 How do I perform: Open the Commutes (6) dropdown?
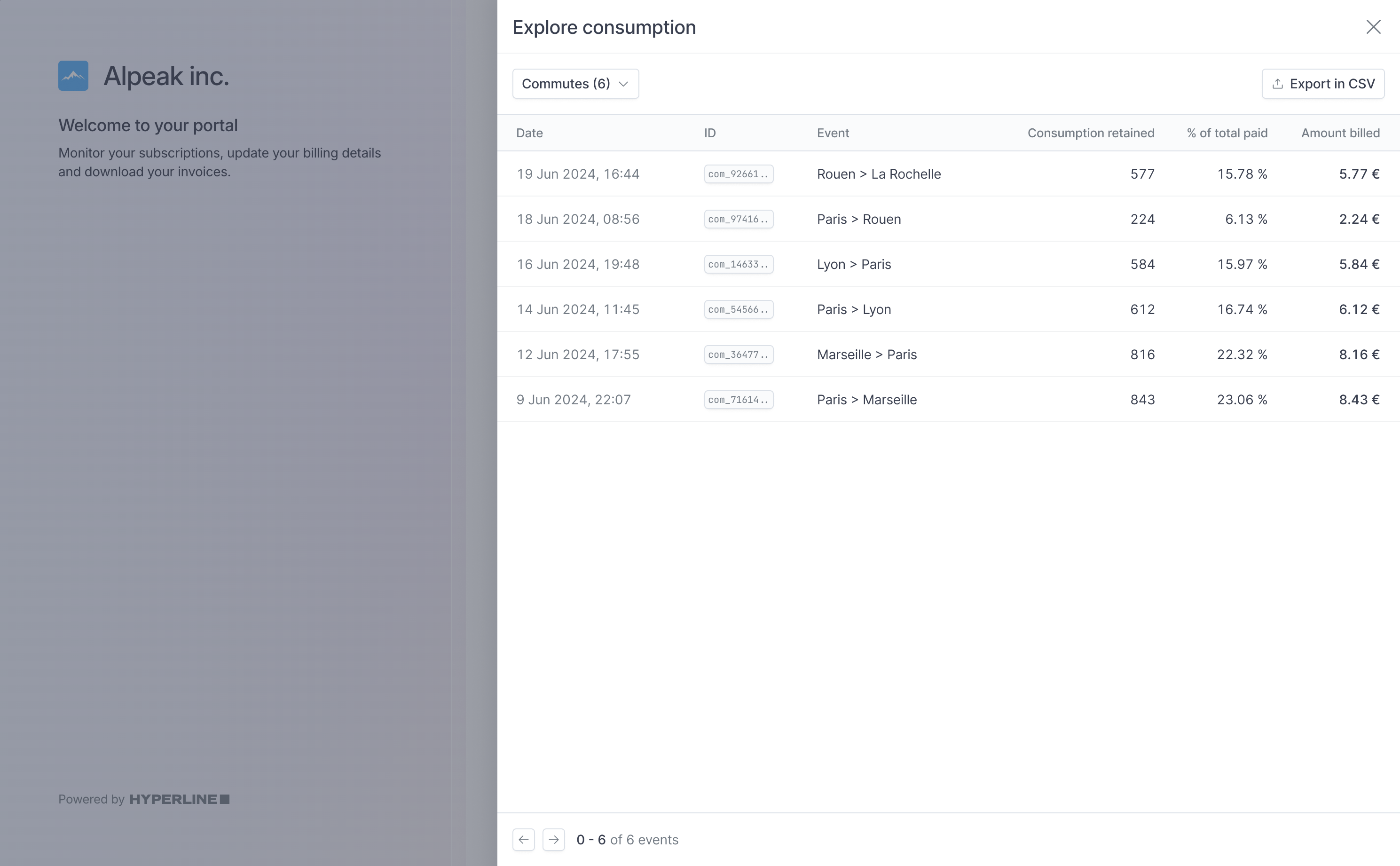pyautogui.click(x=575, y=84)
